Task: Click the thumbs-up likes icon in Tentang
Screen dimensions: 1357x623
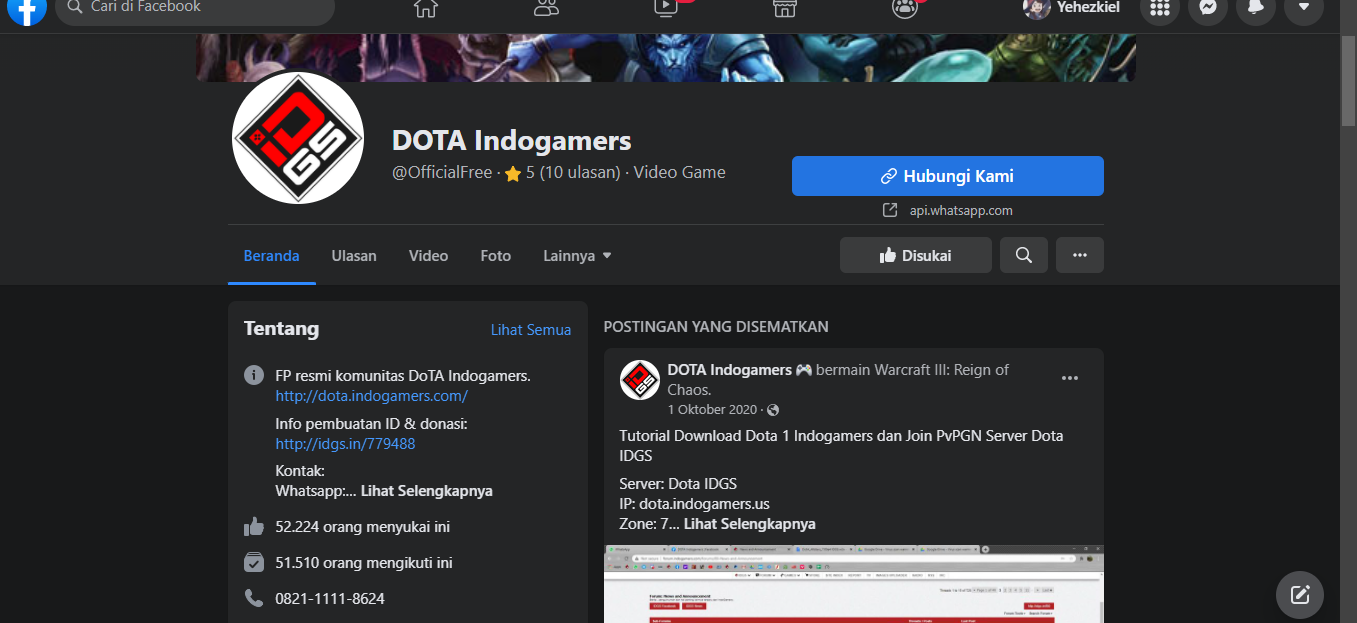Action: tap(254, 526)
